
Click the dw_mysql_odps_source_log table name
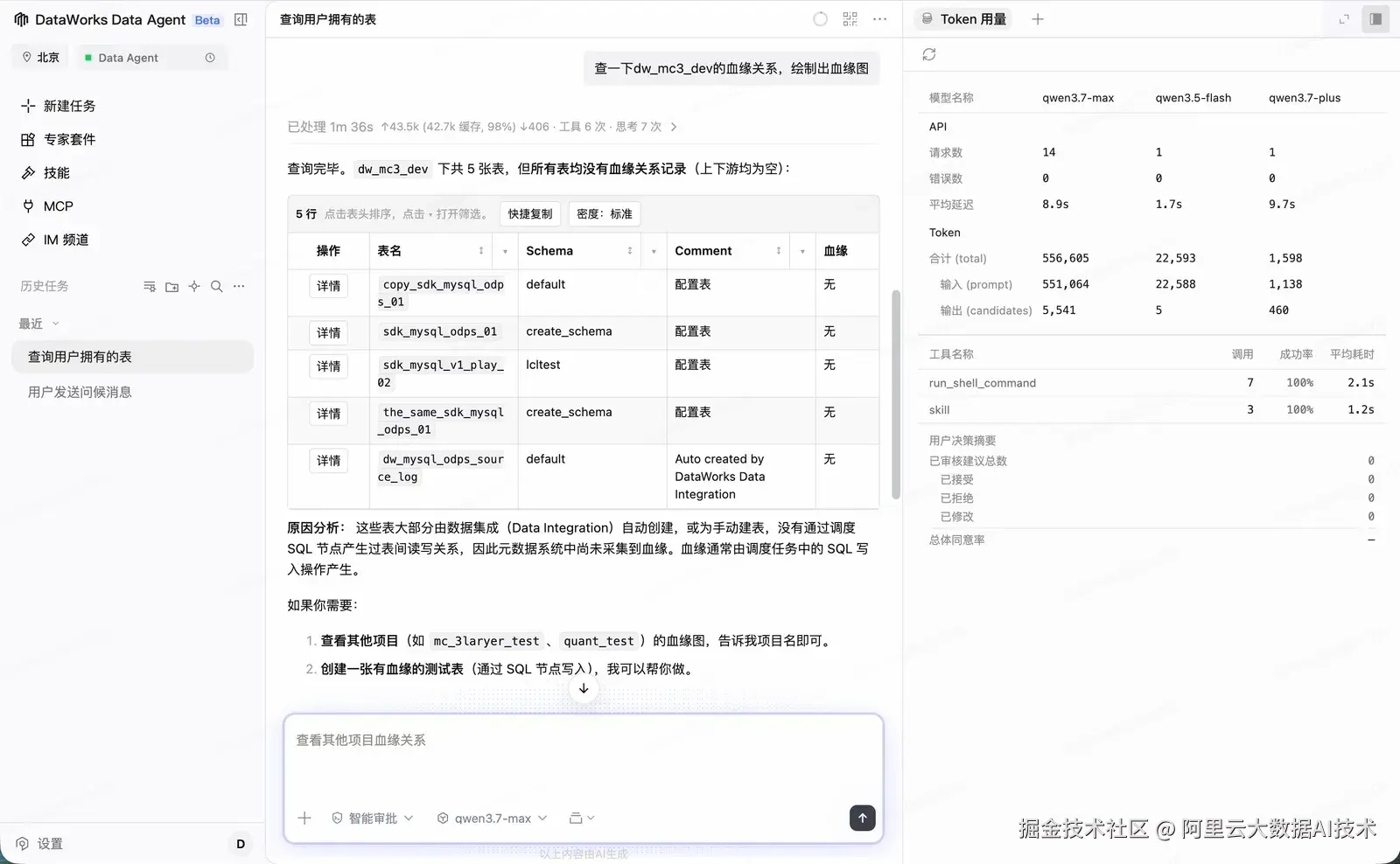pos(442,468)
